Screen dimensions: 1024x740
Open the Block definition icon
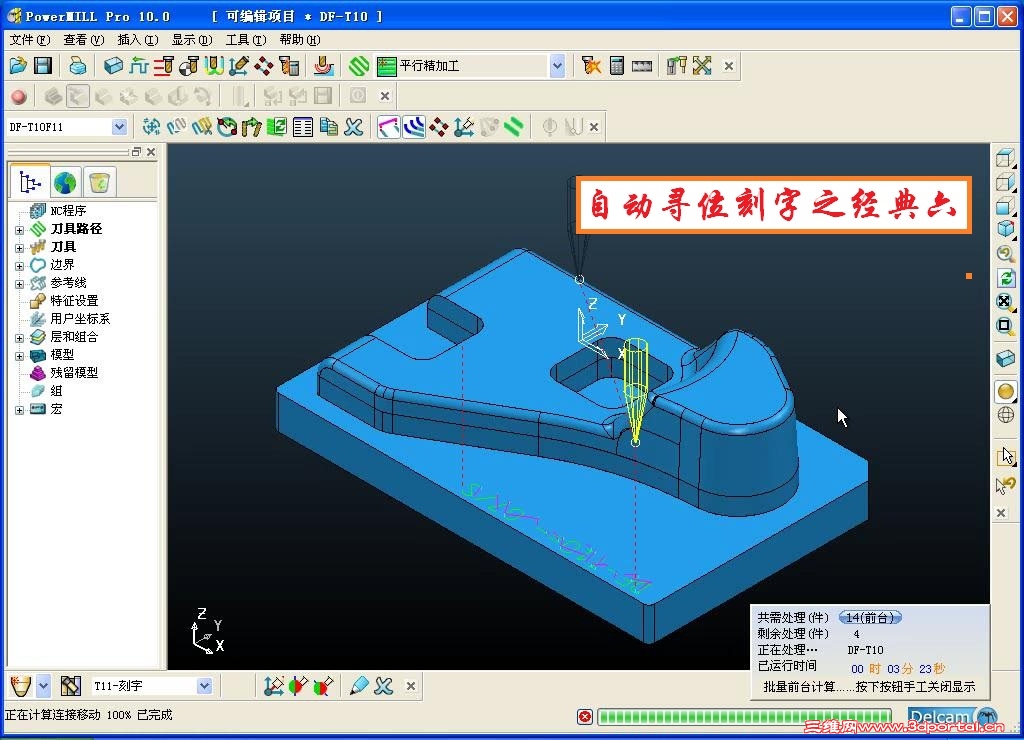pyautogui.click(x=113, y=65)
